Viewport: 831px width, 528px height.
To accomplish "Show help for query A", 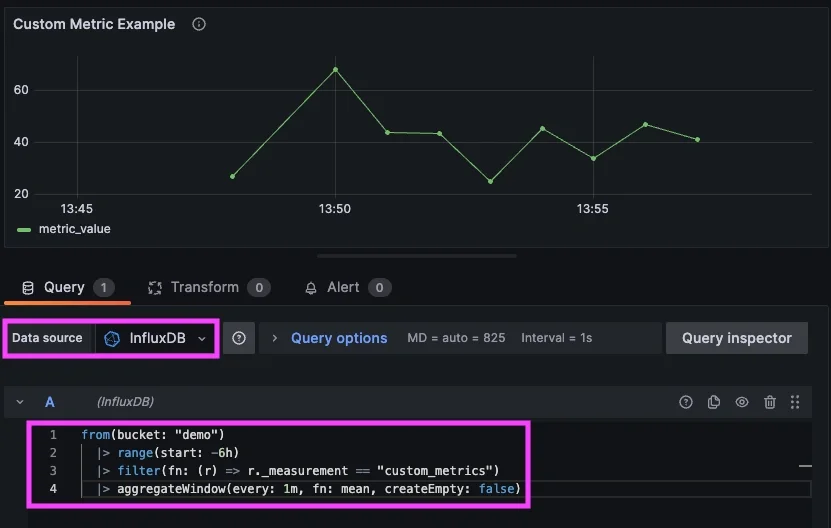I will [686, 402].
